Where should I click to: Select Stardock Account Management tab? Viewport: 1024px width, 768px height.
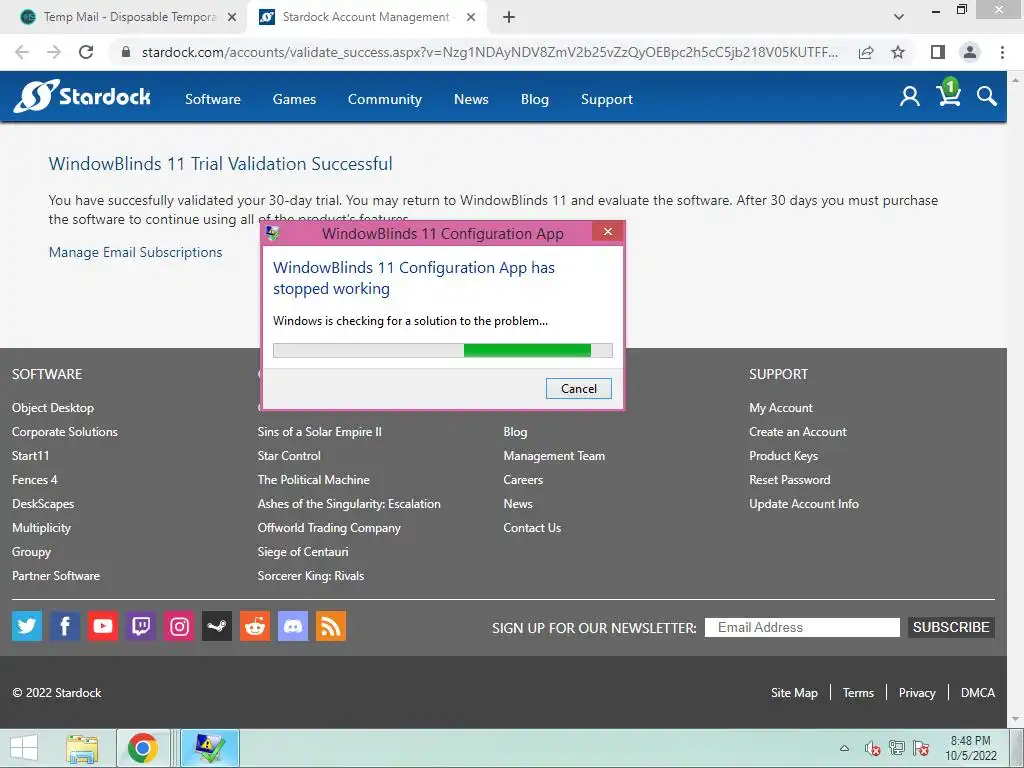[366, 17]
